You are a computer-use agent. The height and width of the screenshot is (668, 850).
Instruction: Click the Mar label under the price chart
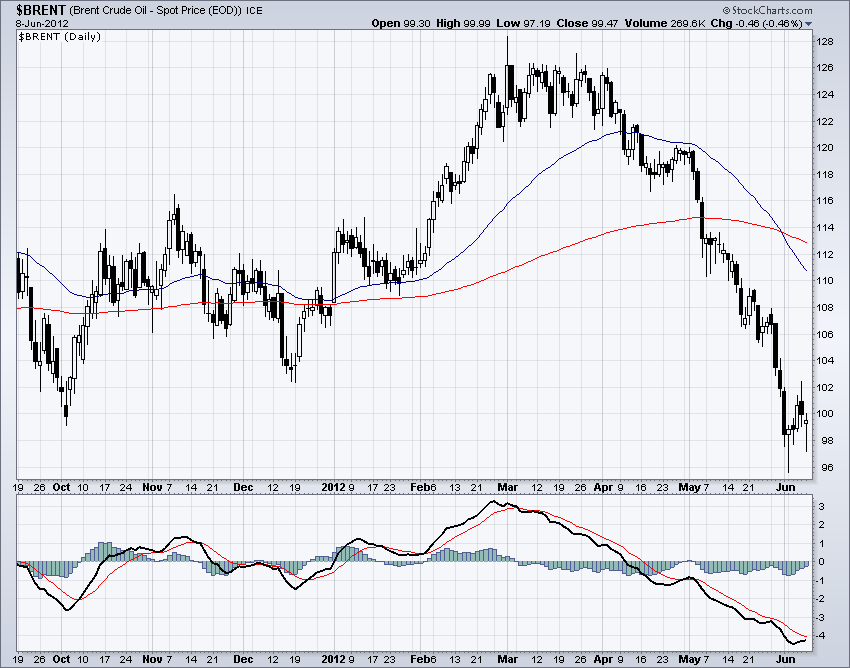tap(507, 487)
